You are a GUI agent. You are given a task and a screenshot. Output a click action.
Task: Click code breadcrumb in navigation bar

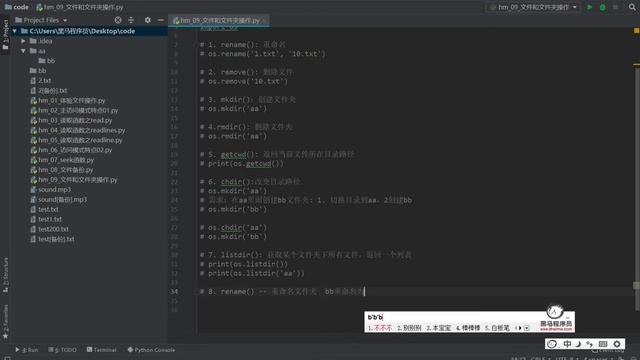click(16, 7)
